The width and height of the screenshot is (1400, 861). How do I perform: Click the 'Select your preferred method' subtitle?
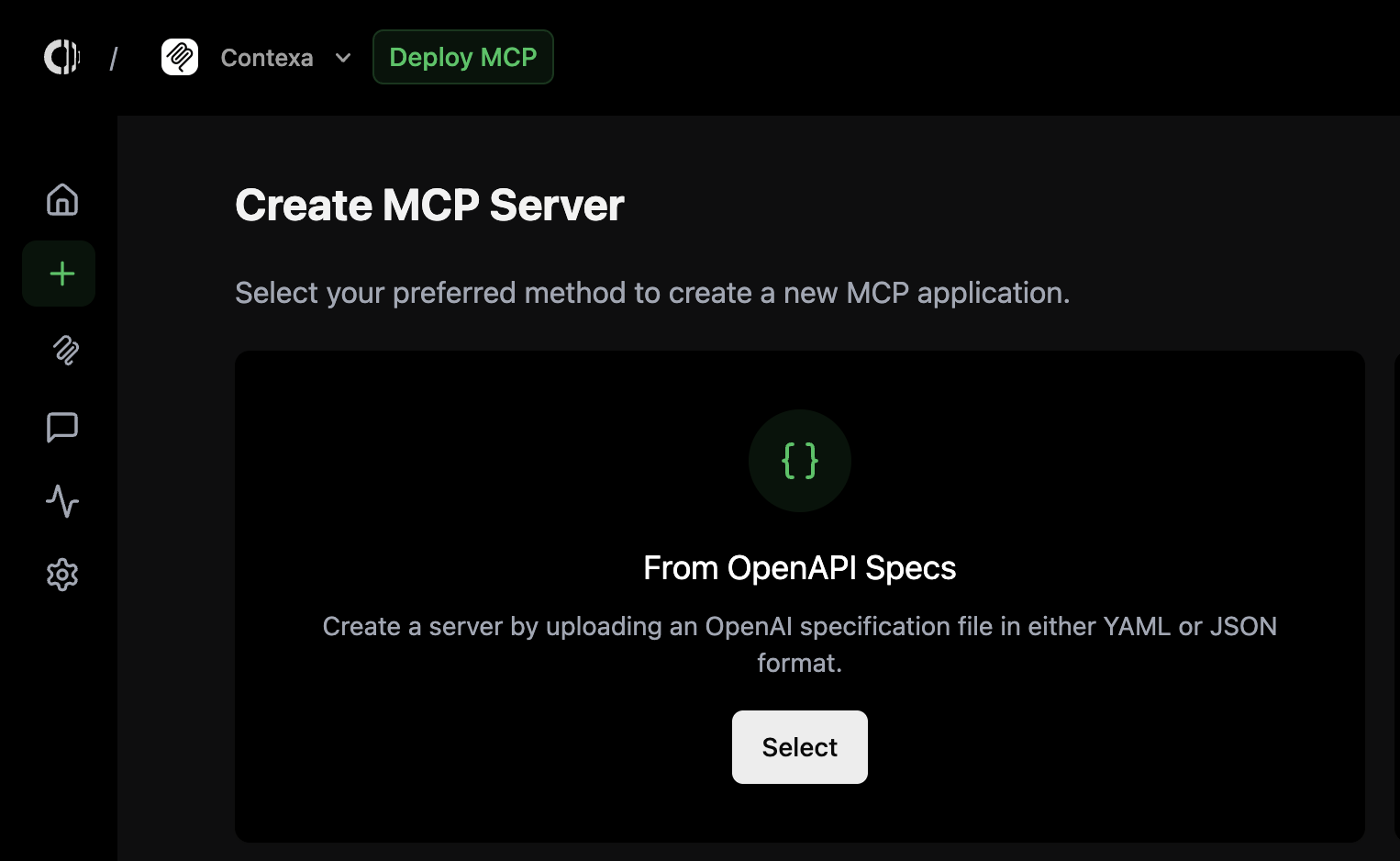pyautogui.click(x=652, y=293)
